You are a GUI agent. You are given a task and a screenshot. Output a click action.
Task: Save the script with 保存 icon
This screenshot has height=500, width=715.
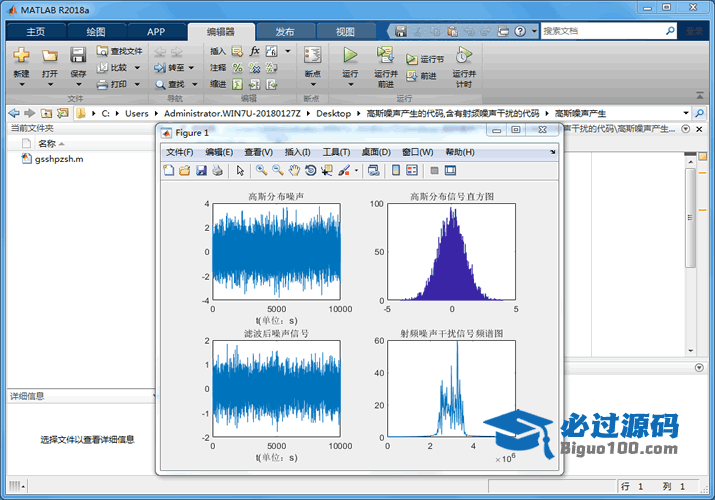point(78,55)
